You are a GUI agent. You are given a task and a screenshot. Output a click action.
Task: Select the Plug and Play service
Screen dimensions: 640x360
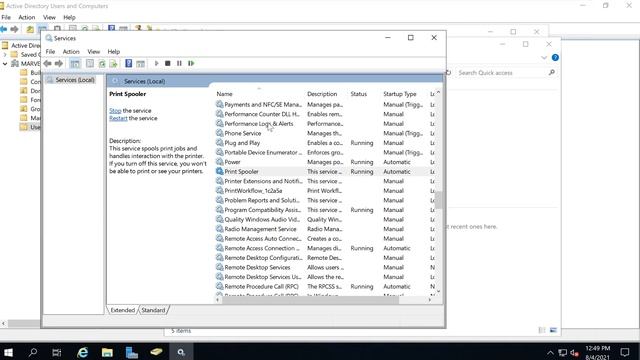[x=325, y=143]
